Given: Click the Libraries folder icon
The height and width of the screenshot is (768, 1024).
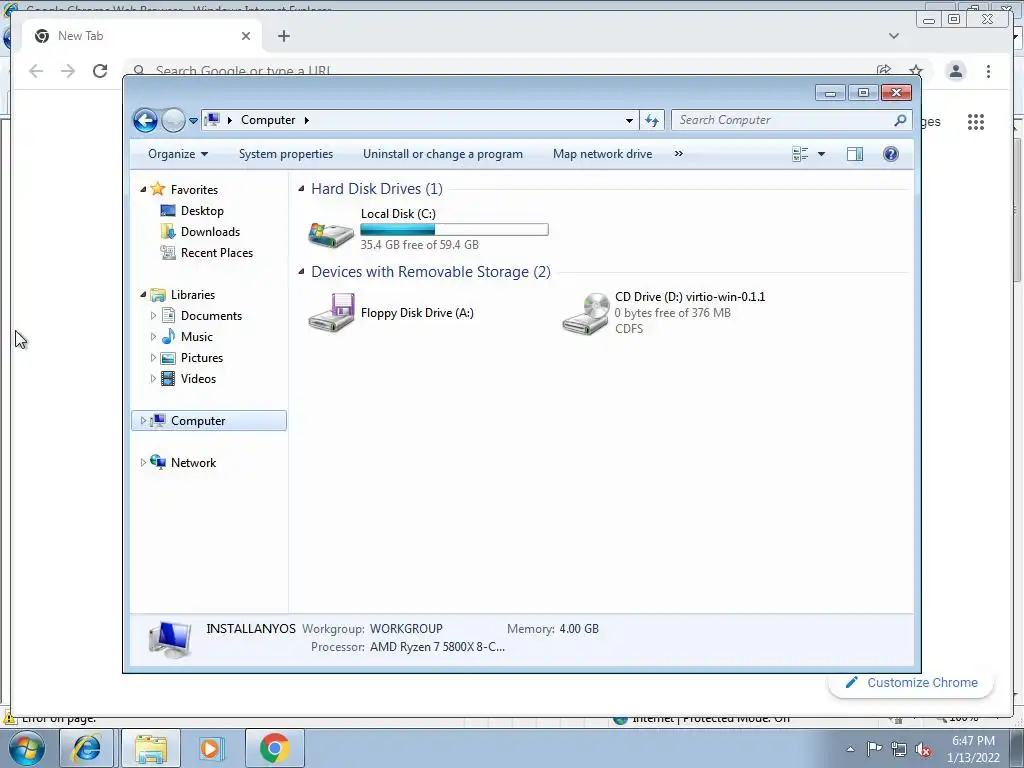Looking at the screenshot, I should (x=157, y=295).
